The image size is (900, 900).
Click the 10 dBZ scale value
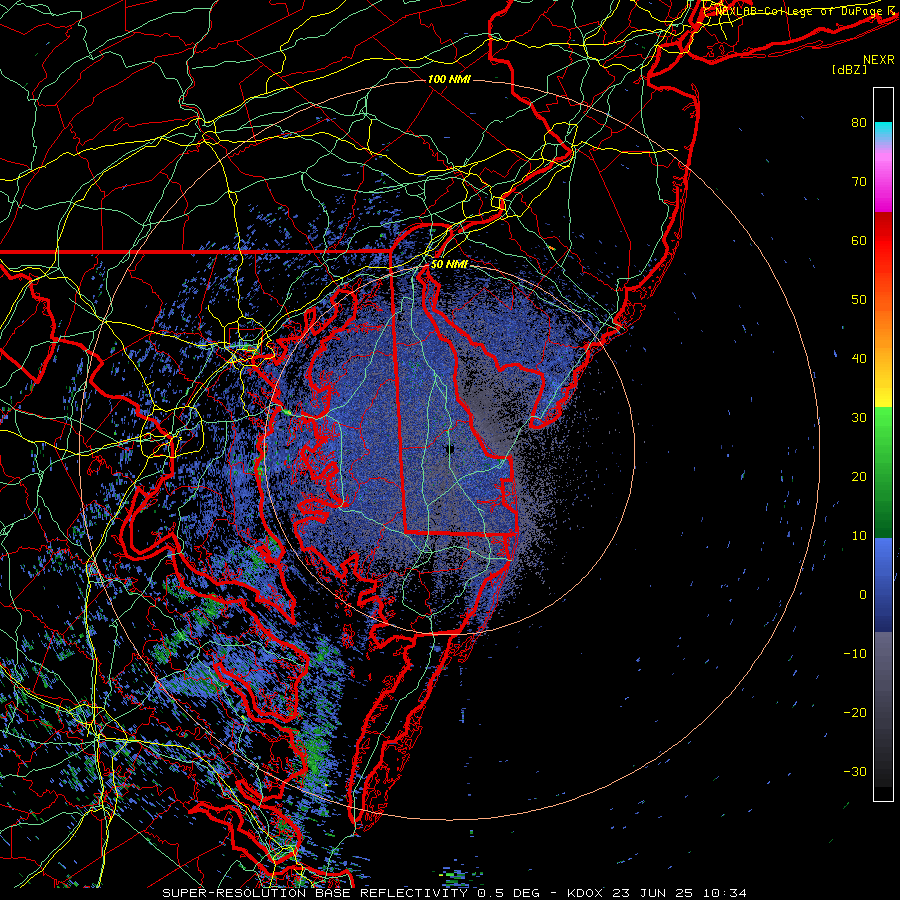tap(859, 536)
